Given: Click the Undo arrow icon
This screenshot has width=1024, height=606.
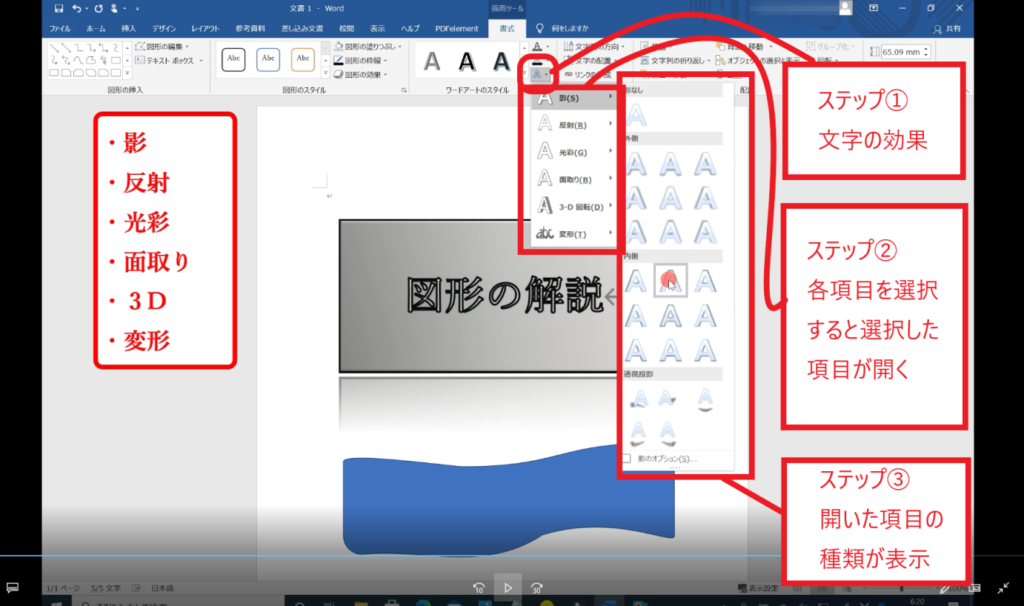Looking at the screenshot, I should (77, 8).
